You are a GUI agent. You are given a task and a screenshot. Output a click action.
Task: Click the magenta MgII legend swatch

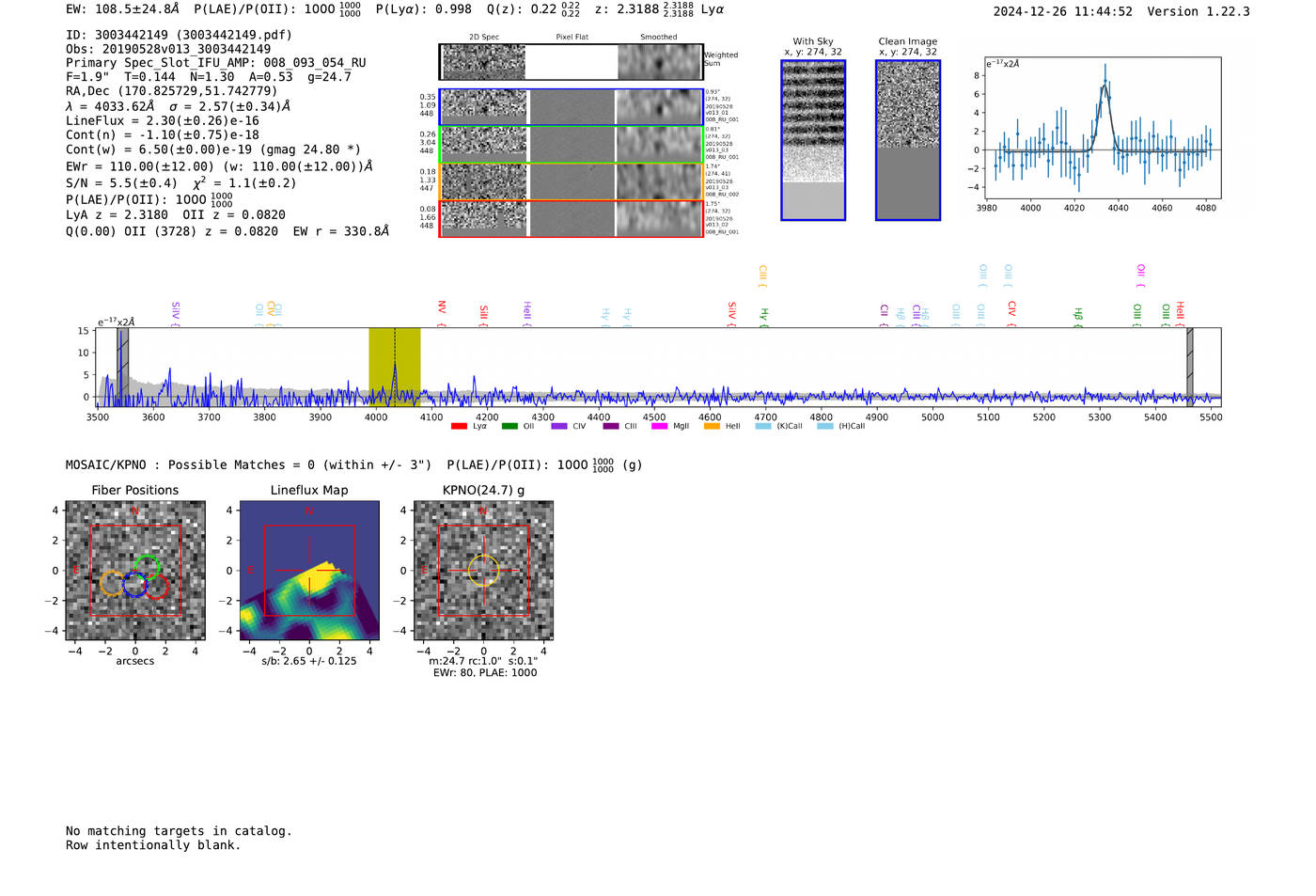[660, 426]
